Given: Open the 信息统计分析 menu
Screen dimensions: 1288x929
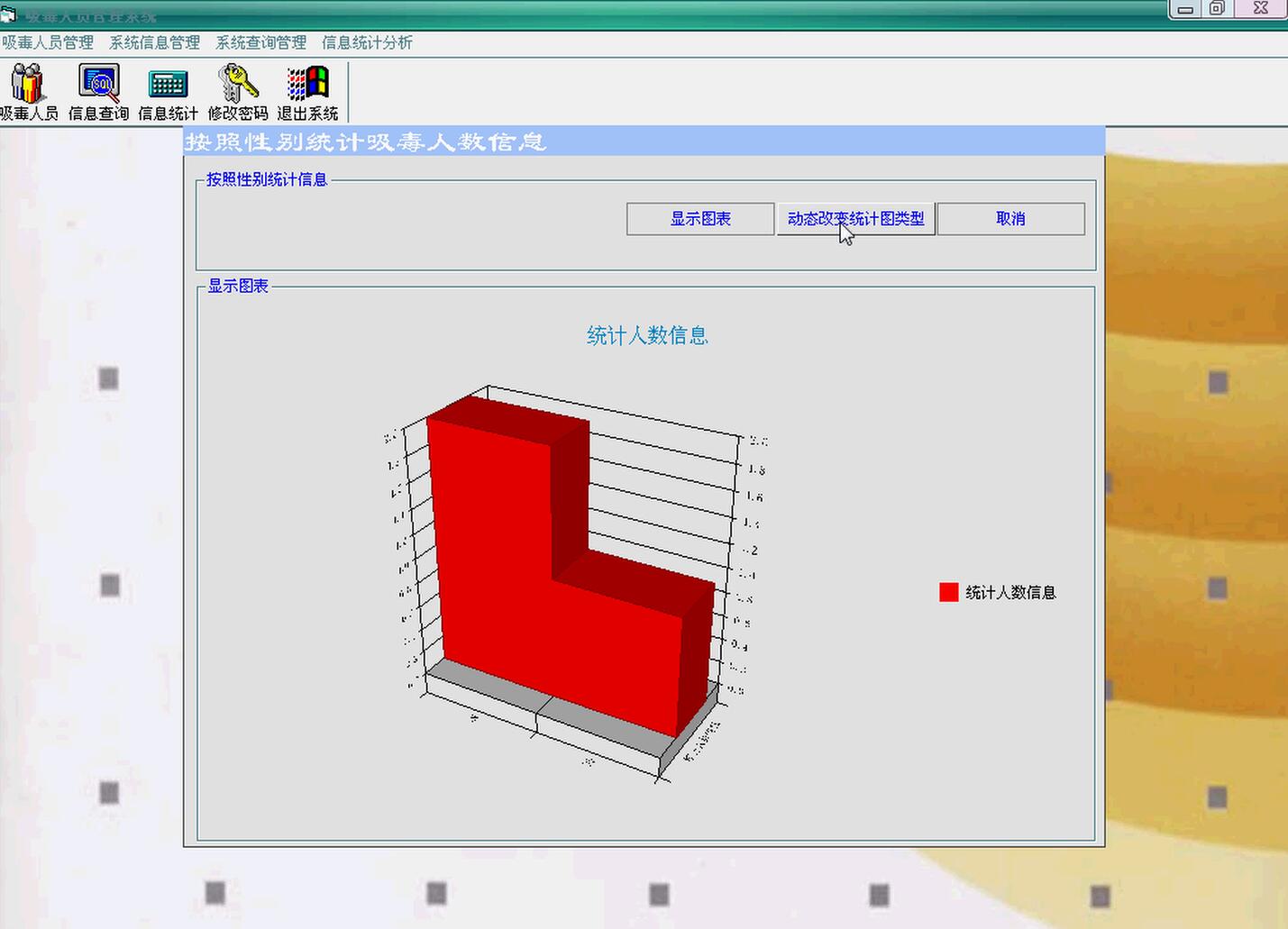Looking at the screenshot, I should (367, 42).
